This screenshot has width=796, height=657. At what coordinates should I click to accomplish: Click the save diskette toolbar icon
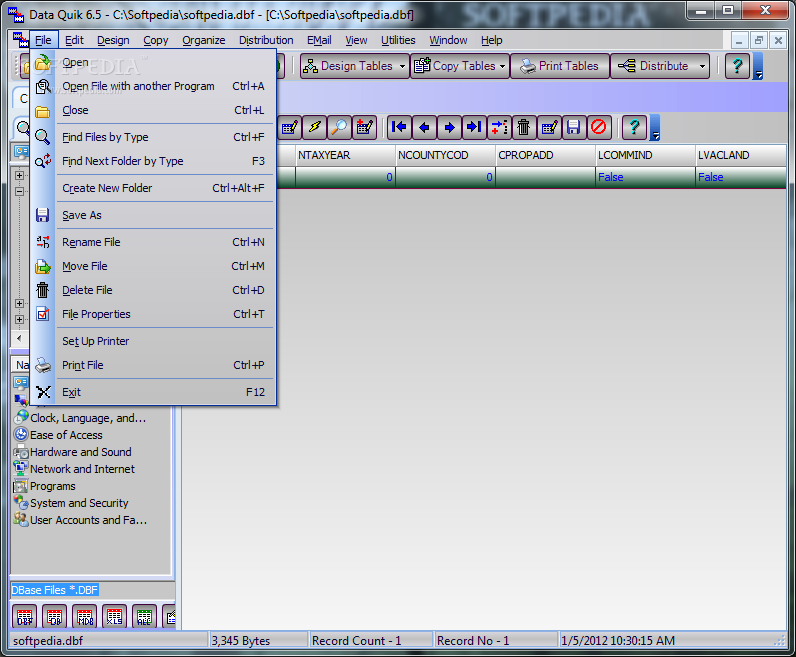tap(574, 127)
